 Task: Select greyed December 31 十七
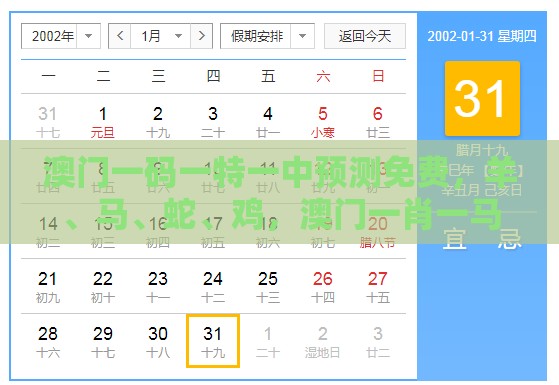[48, 122]
